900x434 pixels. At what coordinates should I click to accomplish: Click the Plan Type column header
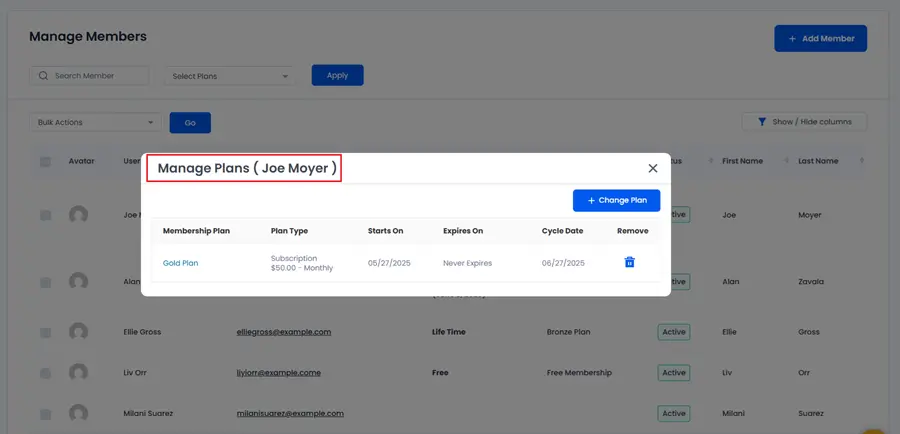[289, 231]
